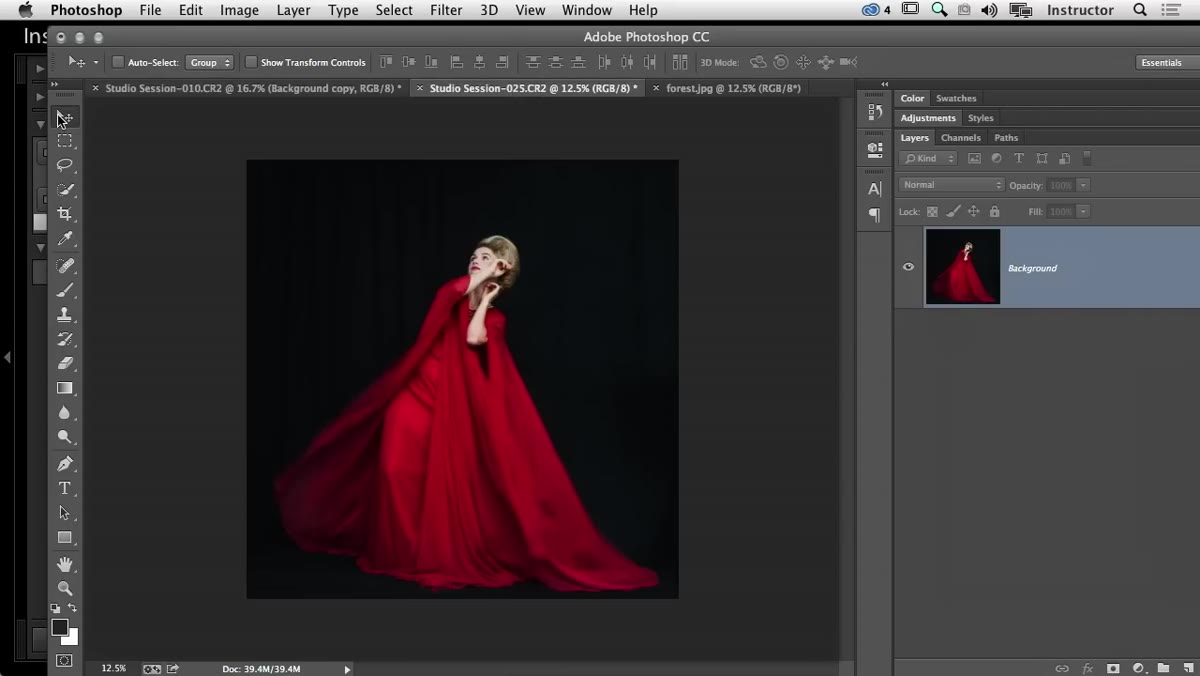Toggle pixel layer filter
Image resolution: width=1200 pixels, height=676 pixels.
pyautogui.click(x=974, y=158)
